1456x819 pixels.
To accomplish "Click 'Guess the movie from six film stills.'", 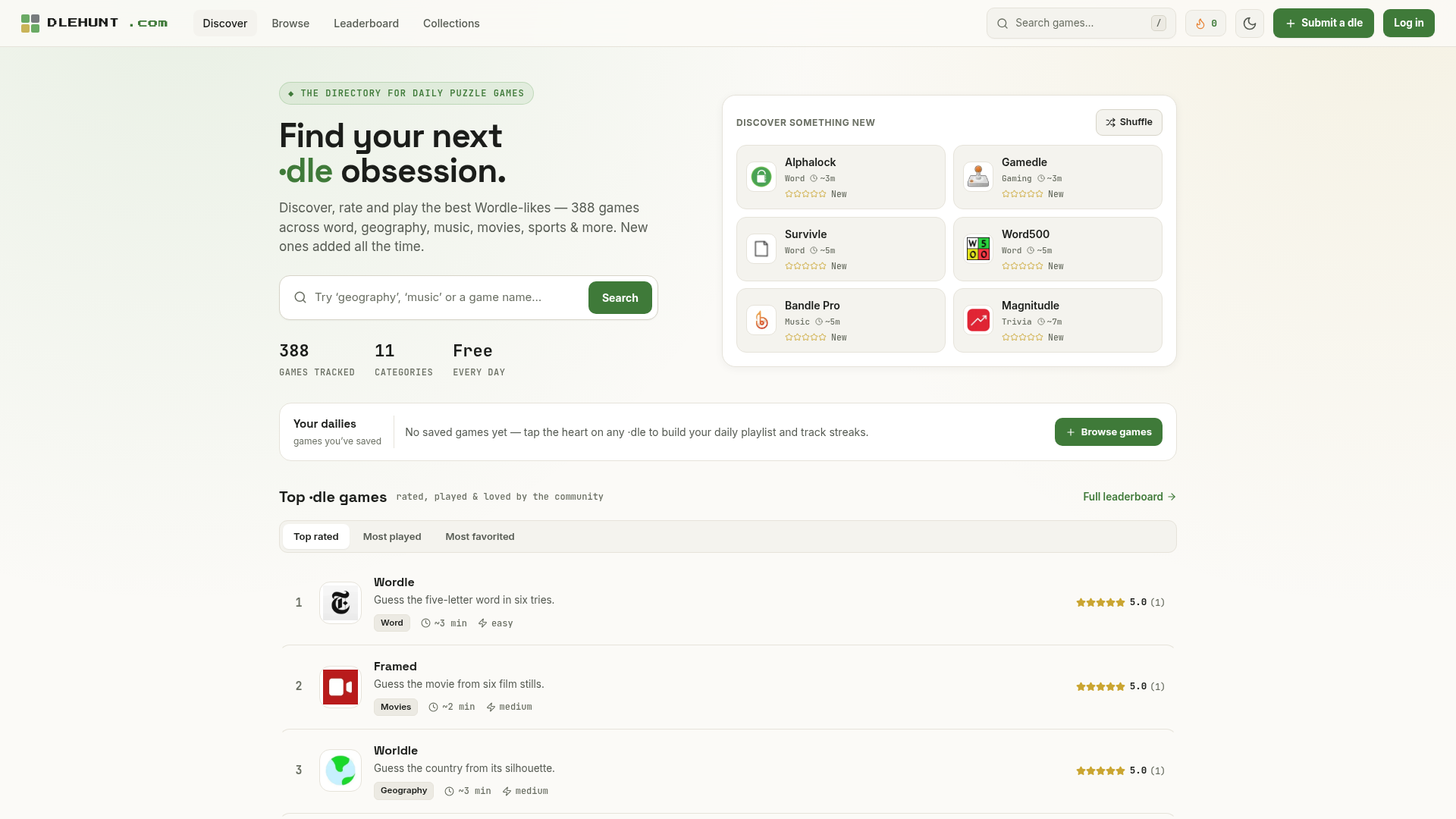I will click(x=459, y=684).
